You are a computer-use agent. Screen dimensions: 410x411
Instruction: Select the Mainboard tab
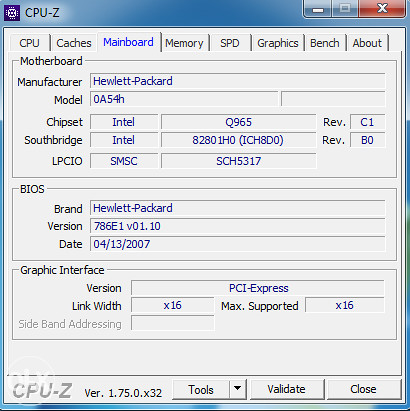(x=129, y=42)
